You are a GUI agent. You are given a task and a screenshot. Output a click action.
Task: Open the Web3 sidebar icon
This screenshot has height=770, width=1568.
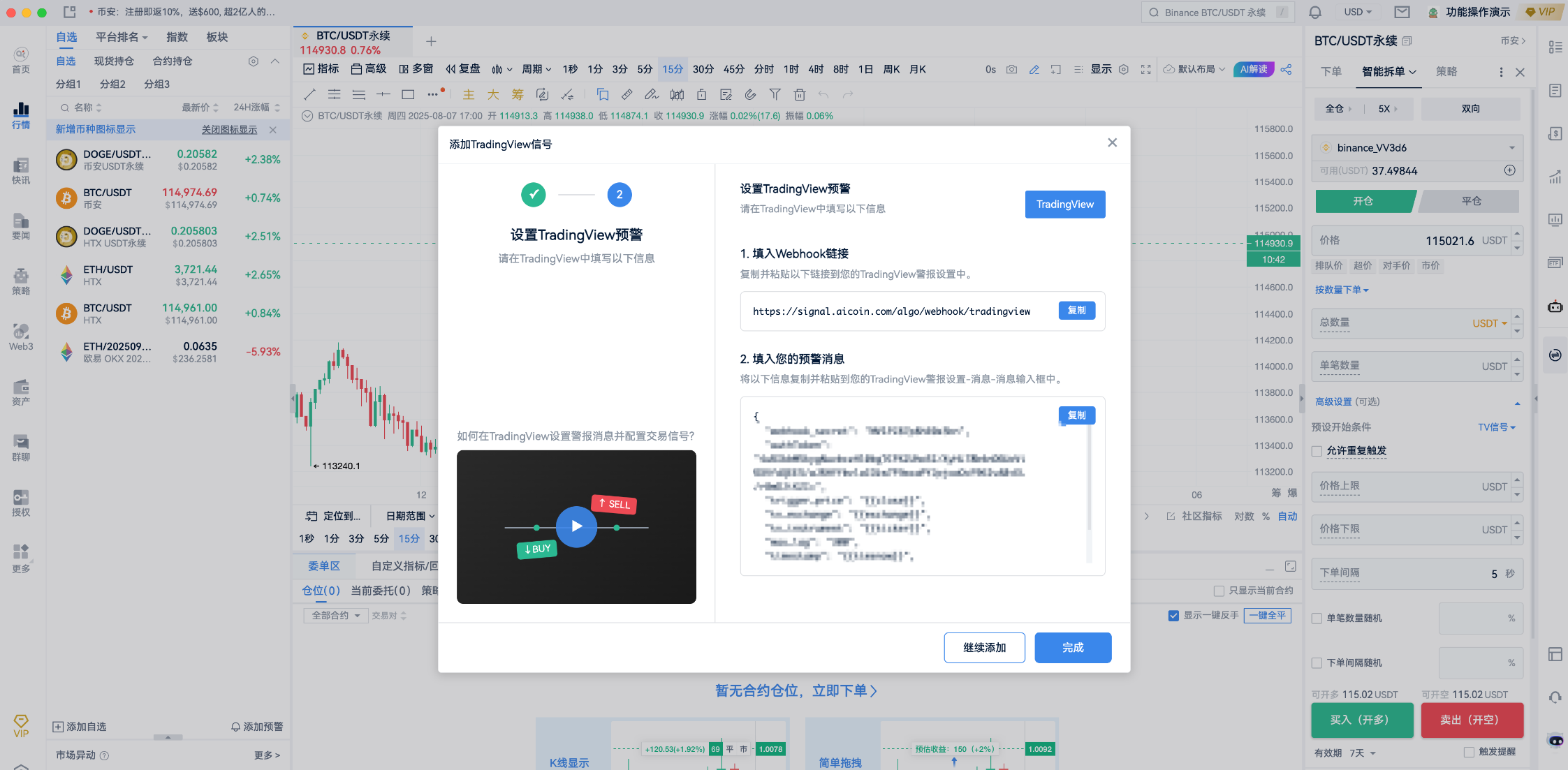(21, 337)
